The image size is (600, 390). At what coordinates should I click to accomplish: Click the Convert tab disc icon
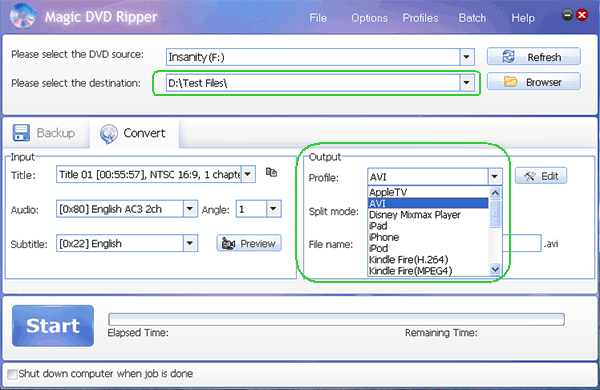(109, 134)
